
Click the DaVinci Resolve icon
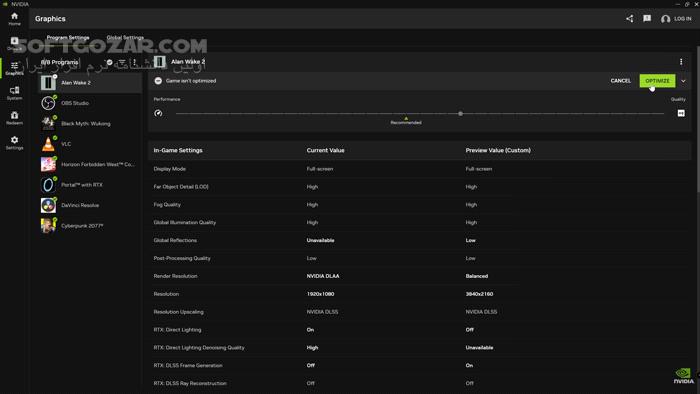[48, 205]
